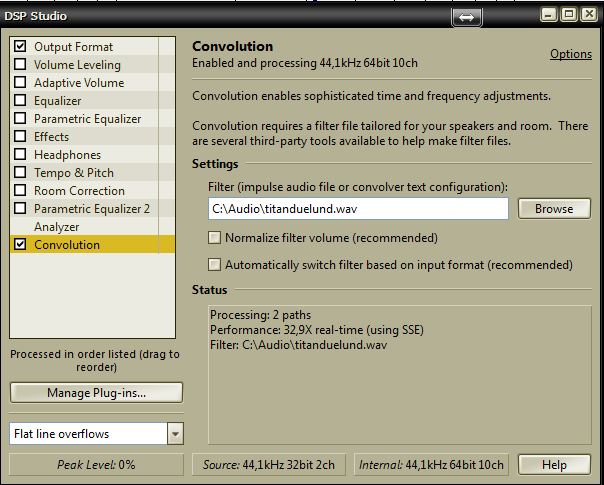604x485 pixels.
Task: Close the DSP Studio window
Action: [x=589, y=15]
